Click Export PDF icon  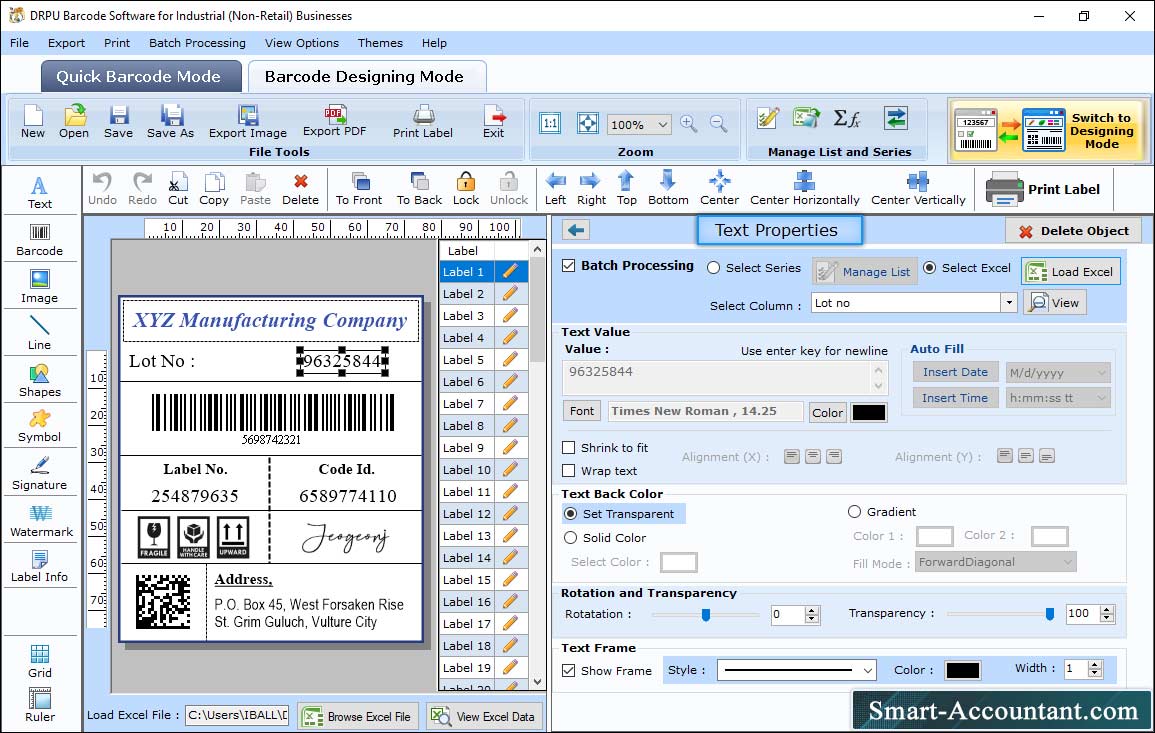334,122
